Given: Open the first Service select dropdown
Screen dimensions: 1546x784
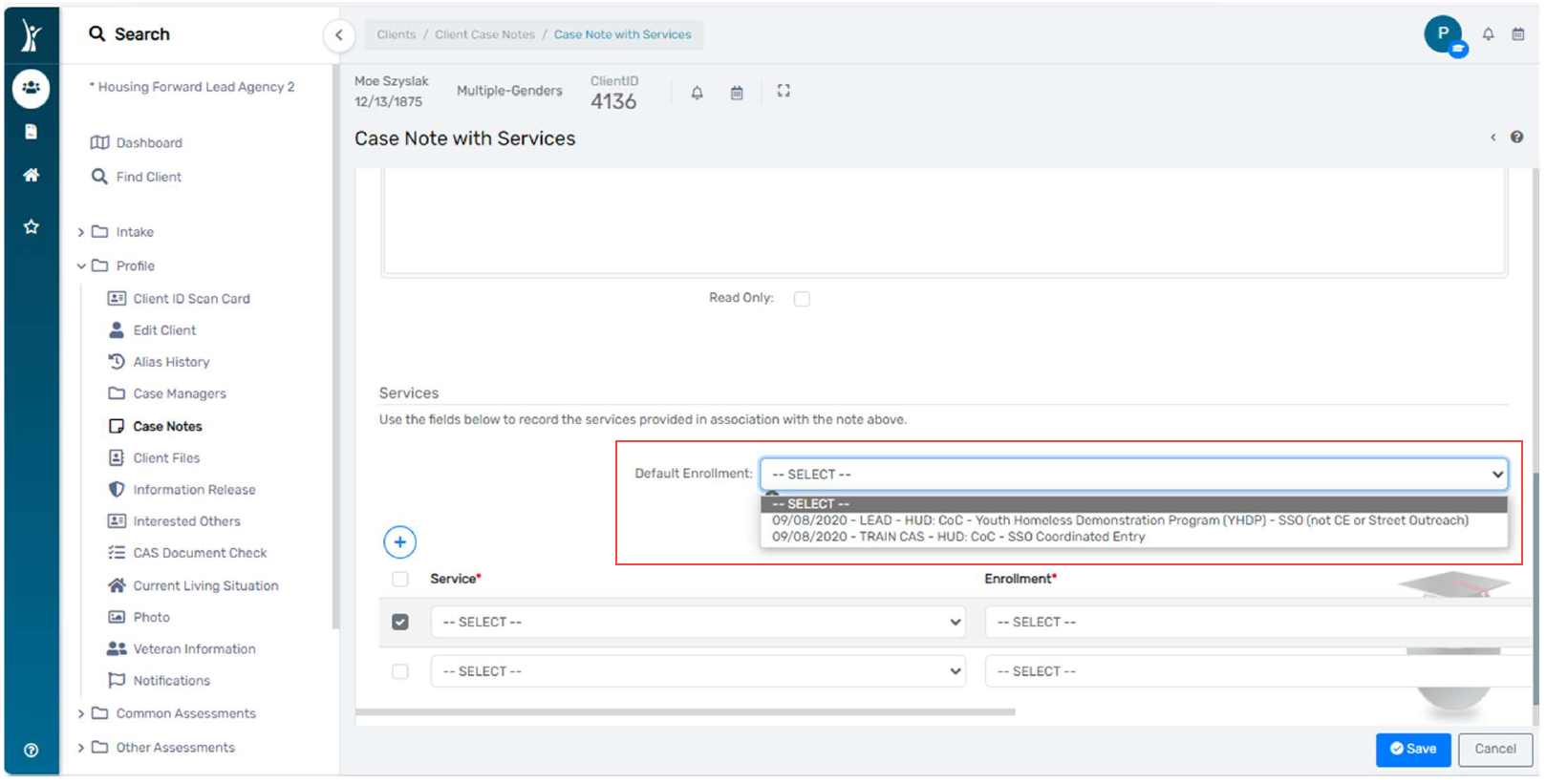Looking at the screenshot, I should pyautogui.click(x=698, y=623).
